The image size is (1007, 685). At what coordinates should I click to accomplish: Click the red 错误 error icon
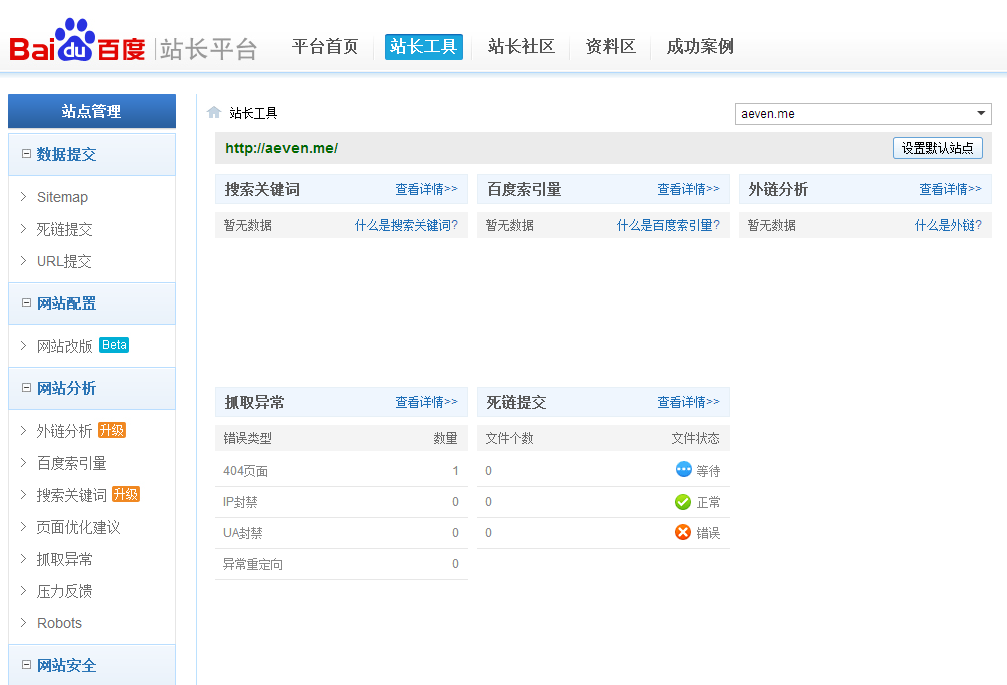pyautogui.click(x=682, y=532)
